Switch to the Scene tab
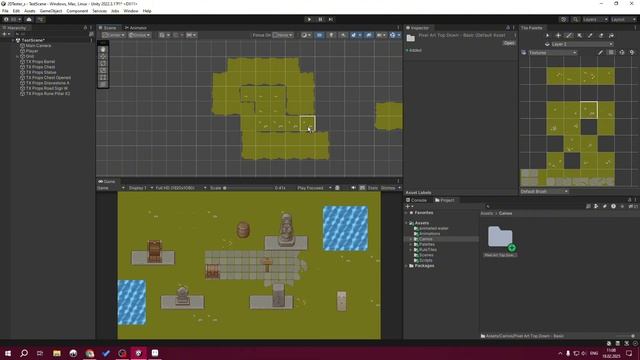This screenshot has height=360, width=640. click(x=108, y=28)
